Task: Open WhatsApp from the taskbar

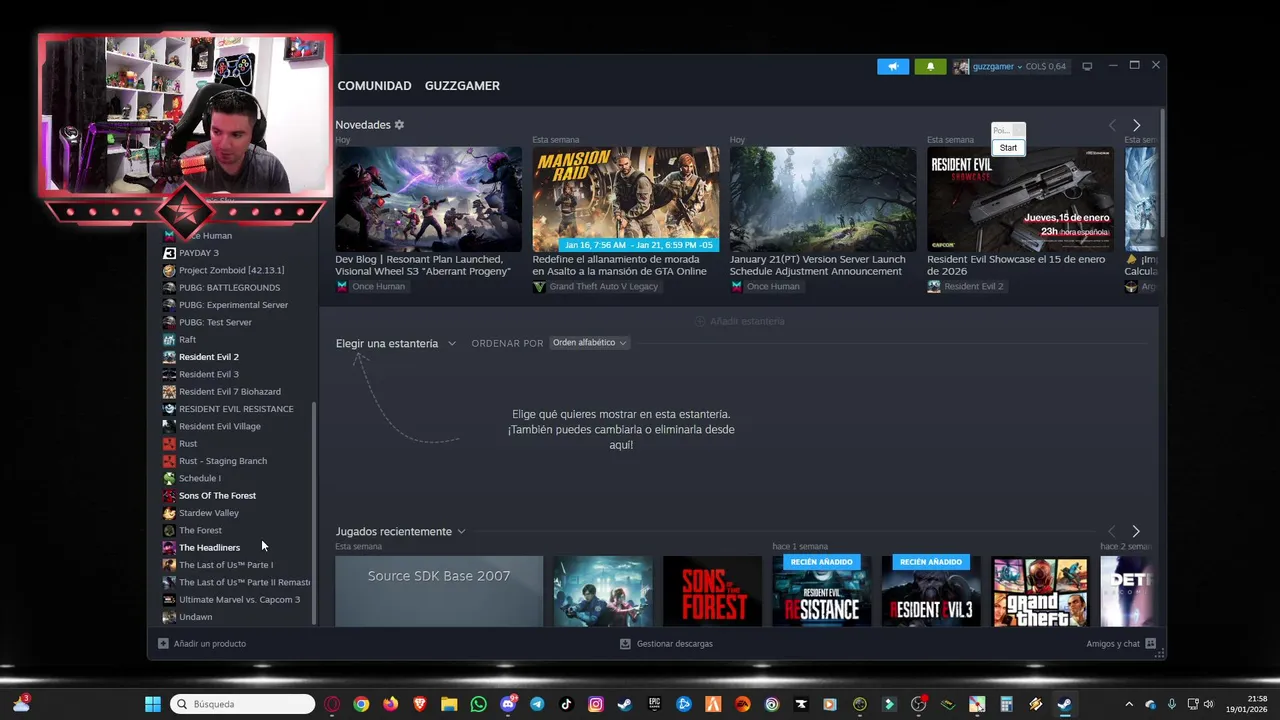Action: [x=478, y=704]
